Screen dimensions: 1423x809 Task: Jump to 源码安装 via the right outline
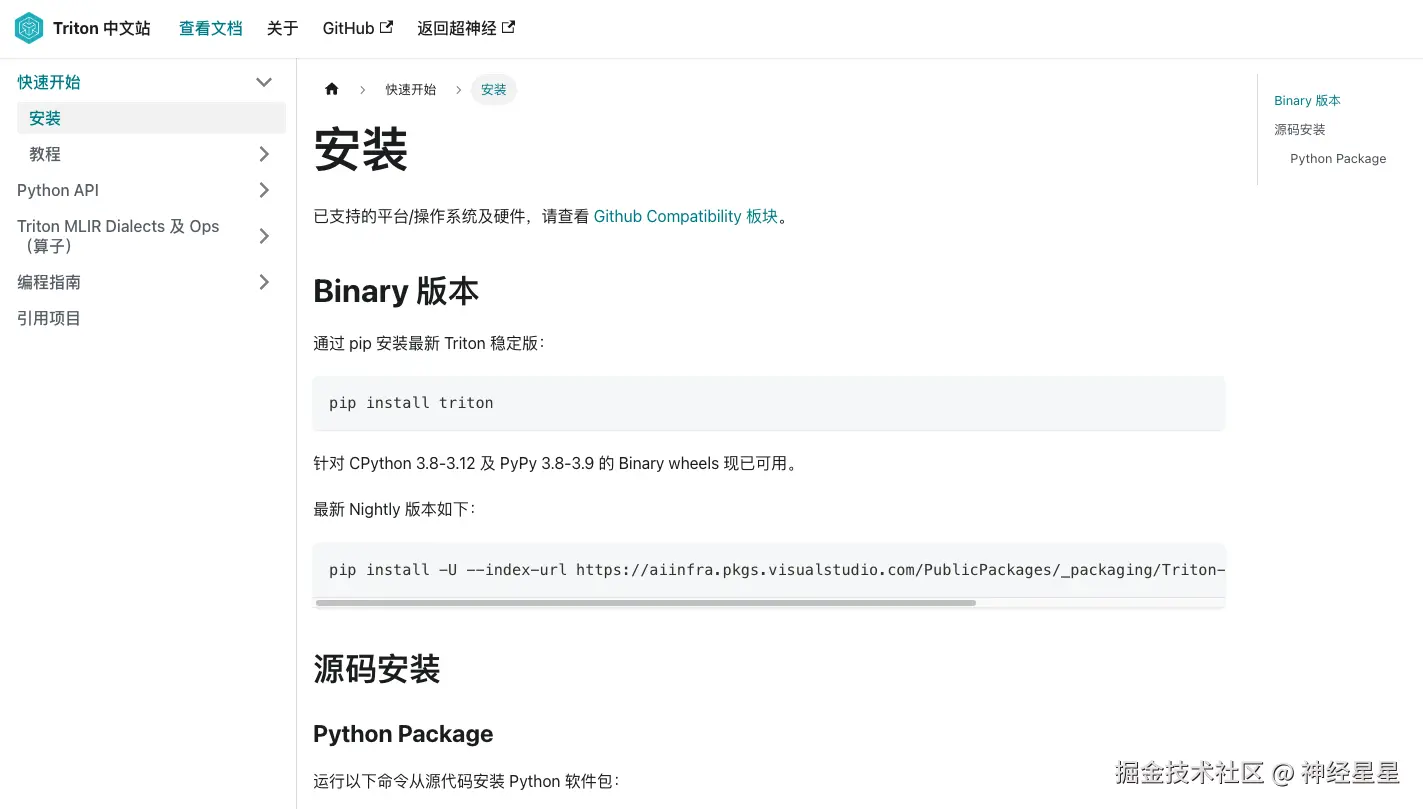1299,129
